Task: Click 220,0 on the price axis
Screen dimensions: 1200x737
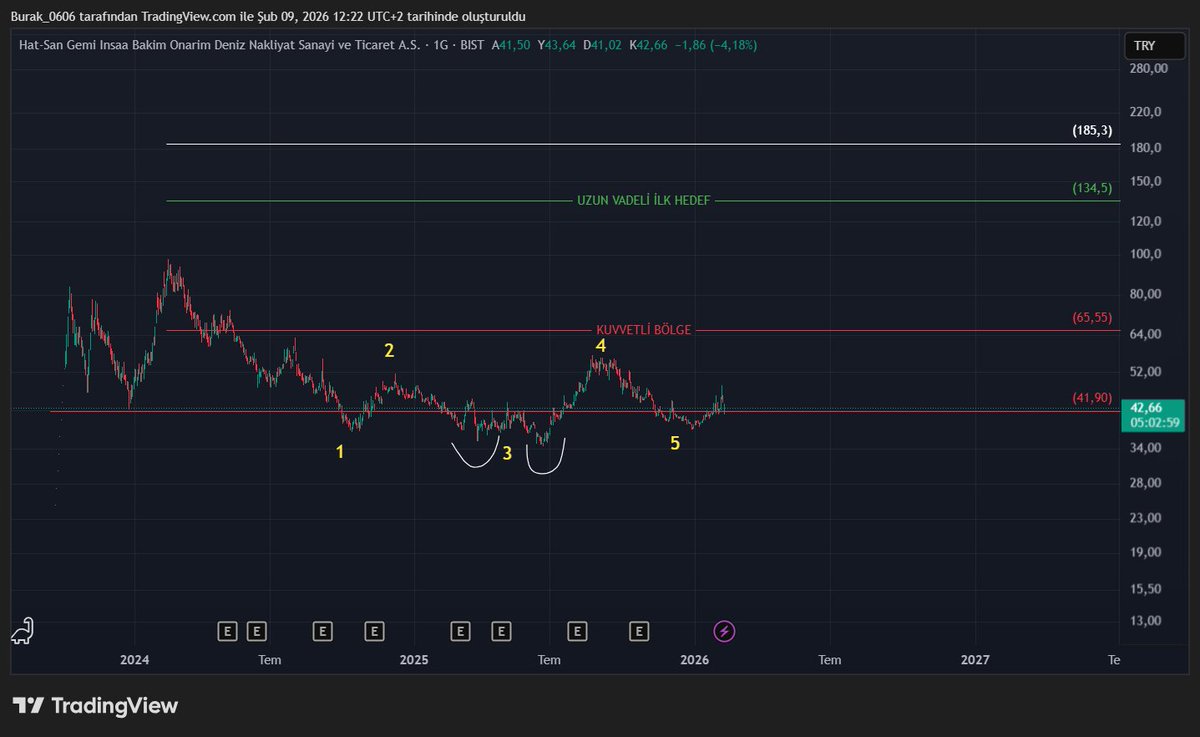Action: (1146, 112)
